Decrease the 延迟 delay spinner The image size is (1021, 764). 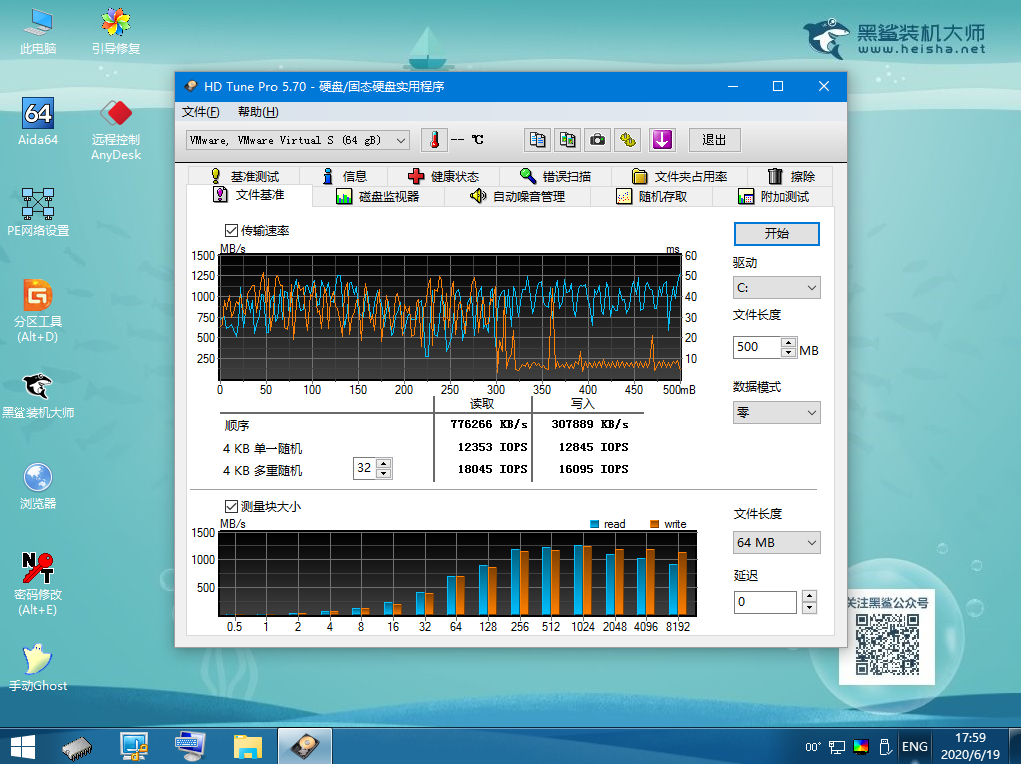pyautogui.click(x=809, y=608)
